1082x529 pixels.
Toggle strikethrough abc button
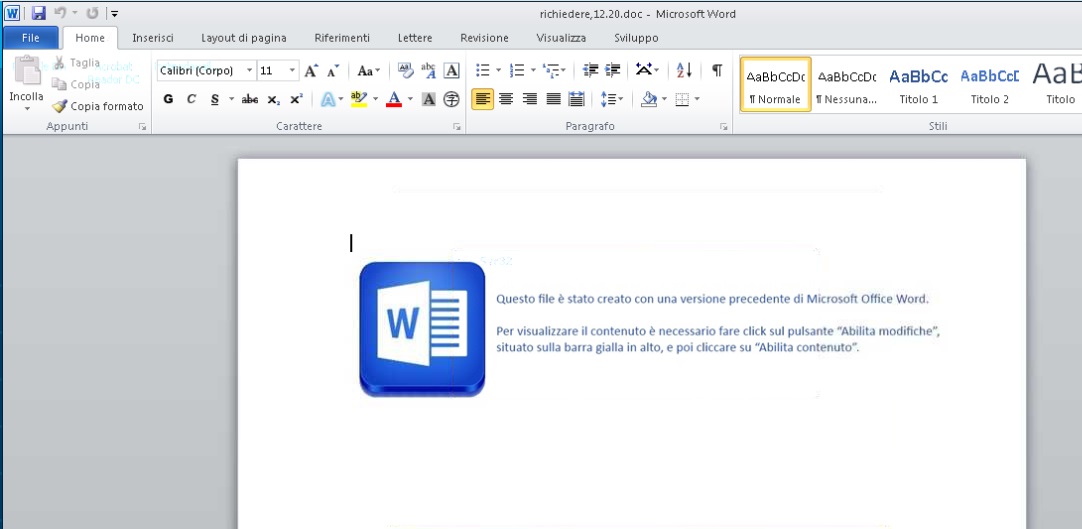pos(250,99)
